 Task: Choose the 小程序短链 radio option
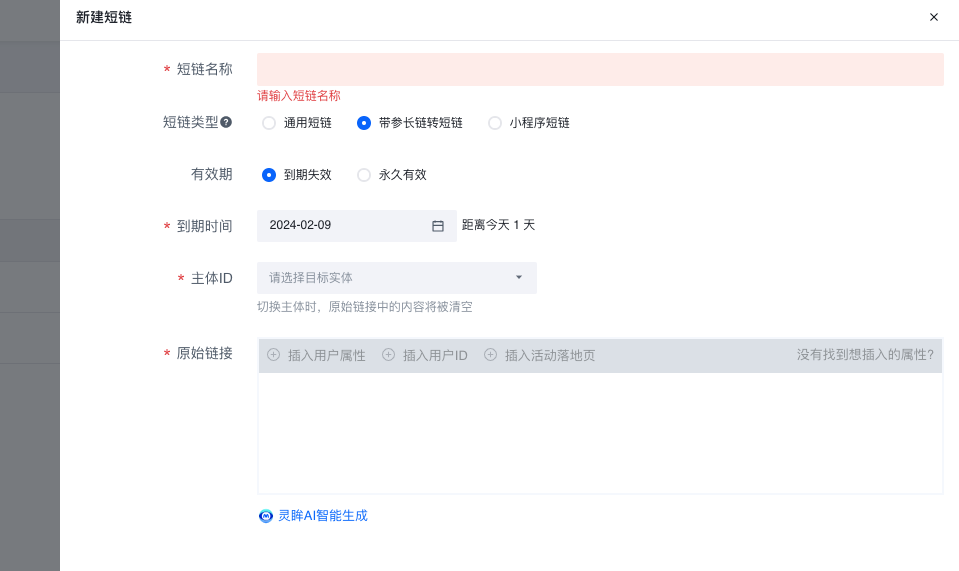point(495,123)
